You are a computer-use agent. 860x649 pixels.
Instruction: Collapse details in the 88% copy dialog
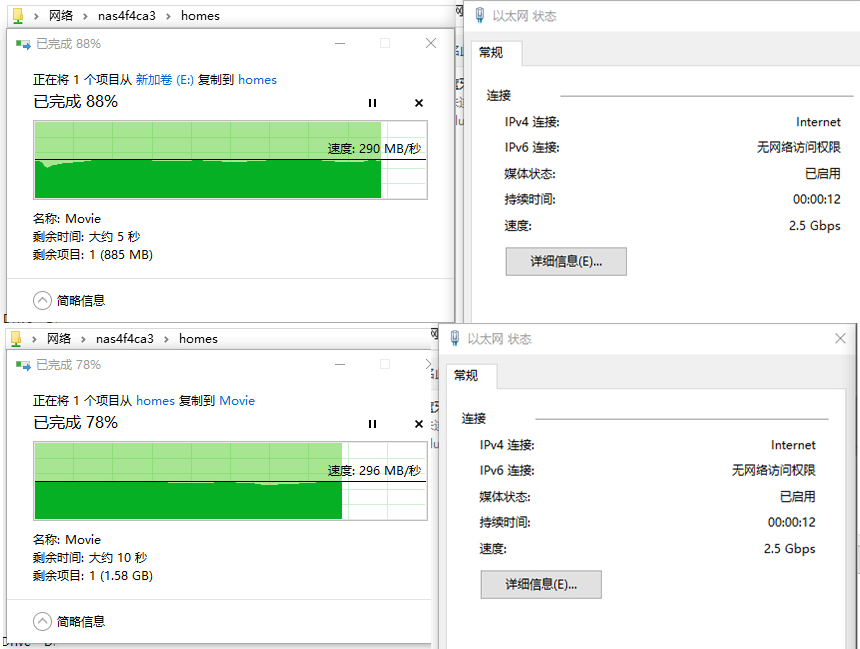click(69, 301)
